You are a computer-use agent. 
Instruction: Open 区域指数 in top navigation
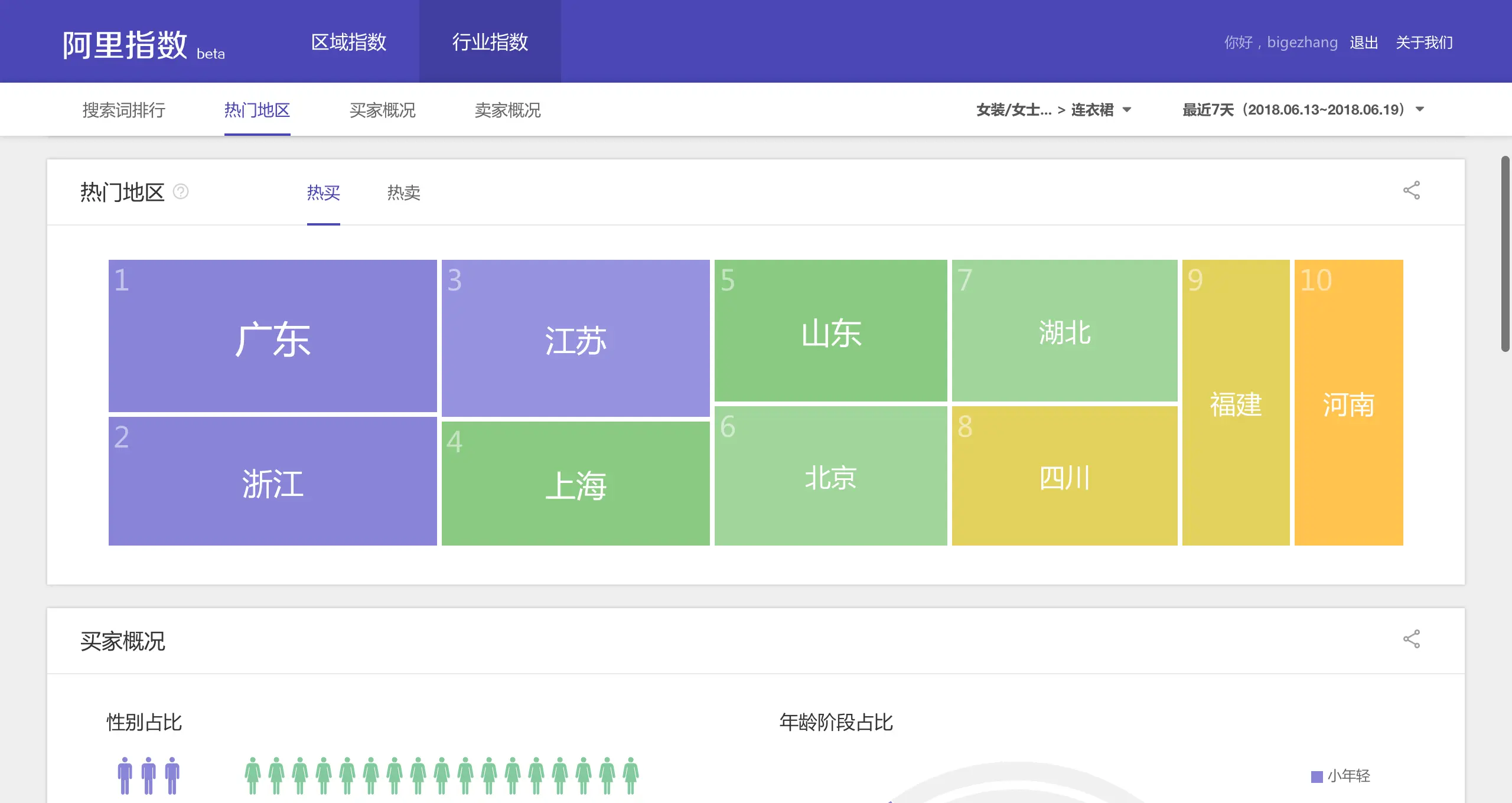(348, 42)
